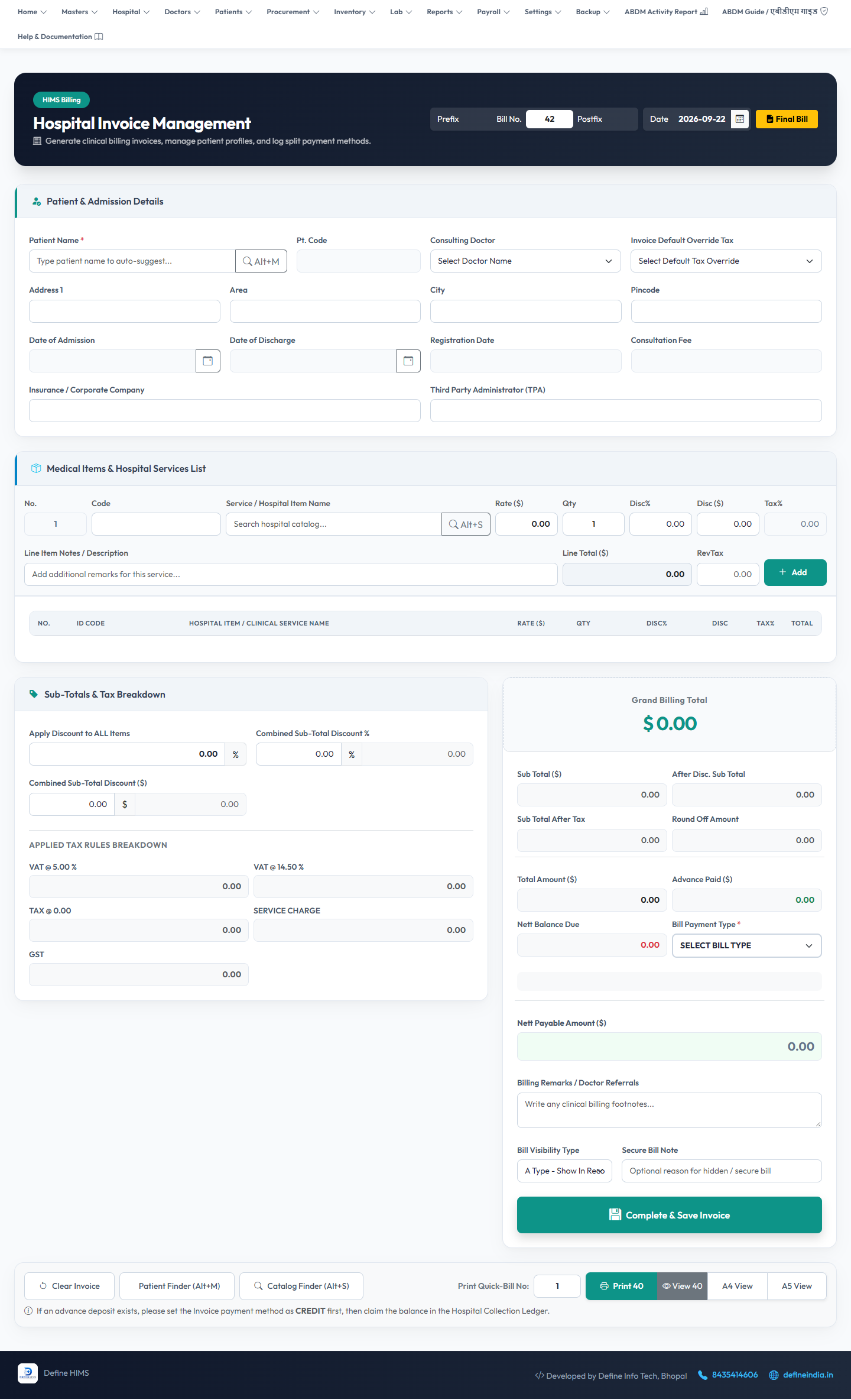The width and height of the screenshot is (851, 1400).
Task: Open the Inventory menu
Action: [x=355, y=12]
